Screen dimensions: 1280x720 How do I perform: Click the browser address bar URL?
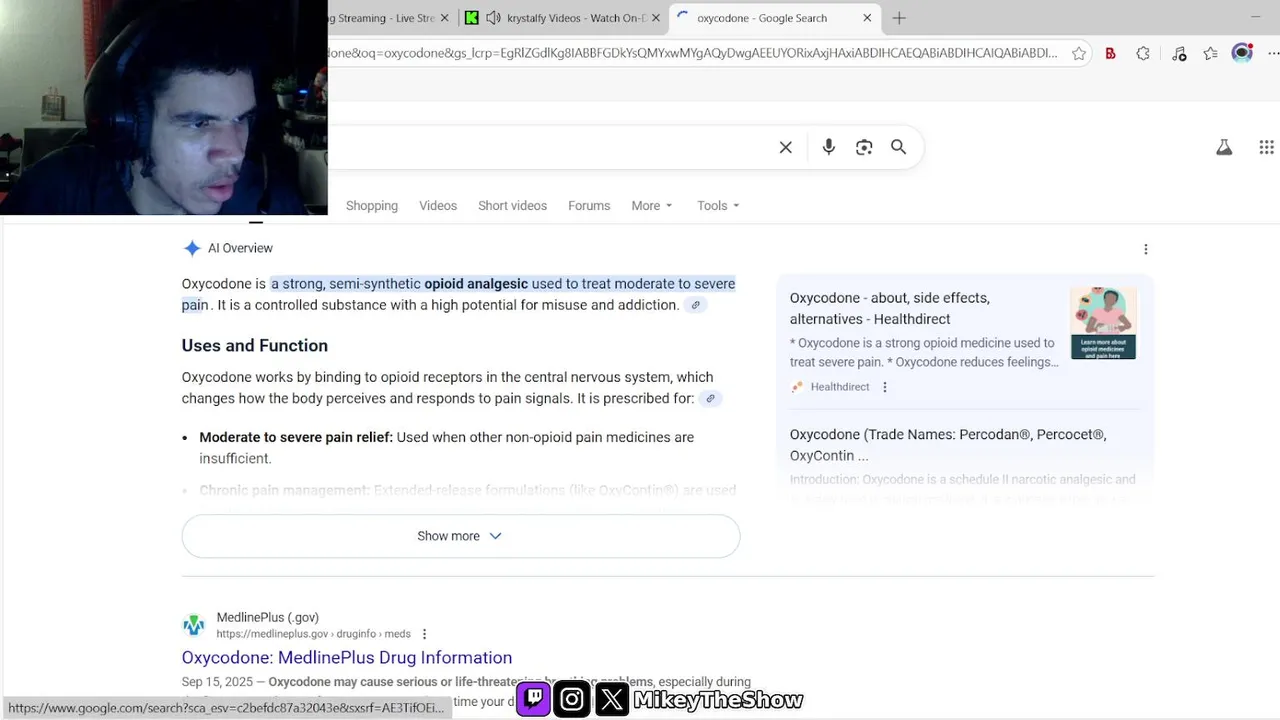690,54
